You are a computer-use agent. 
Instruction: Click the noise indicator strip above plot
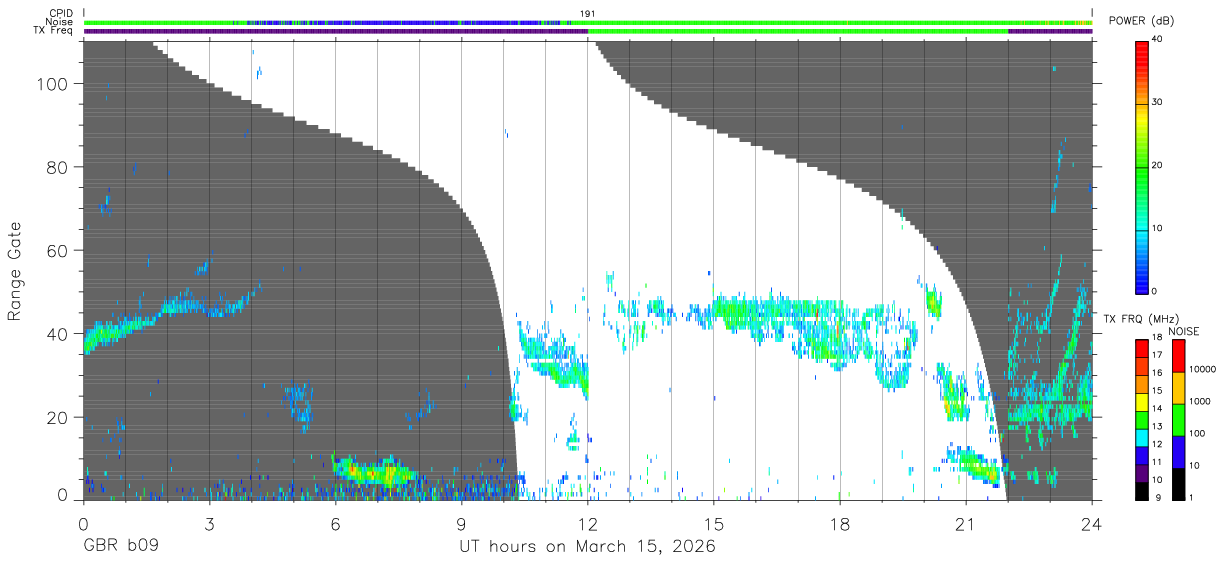click(x=587, y=22)
